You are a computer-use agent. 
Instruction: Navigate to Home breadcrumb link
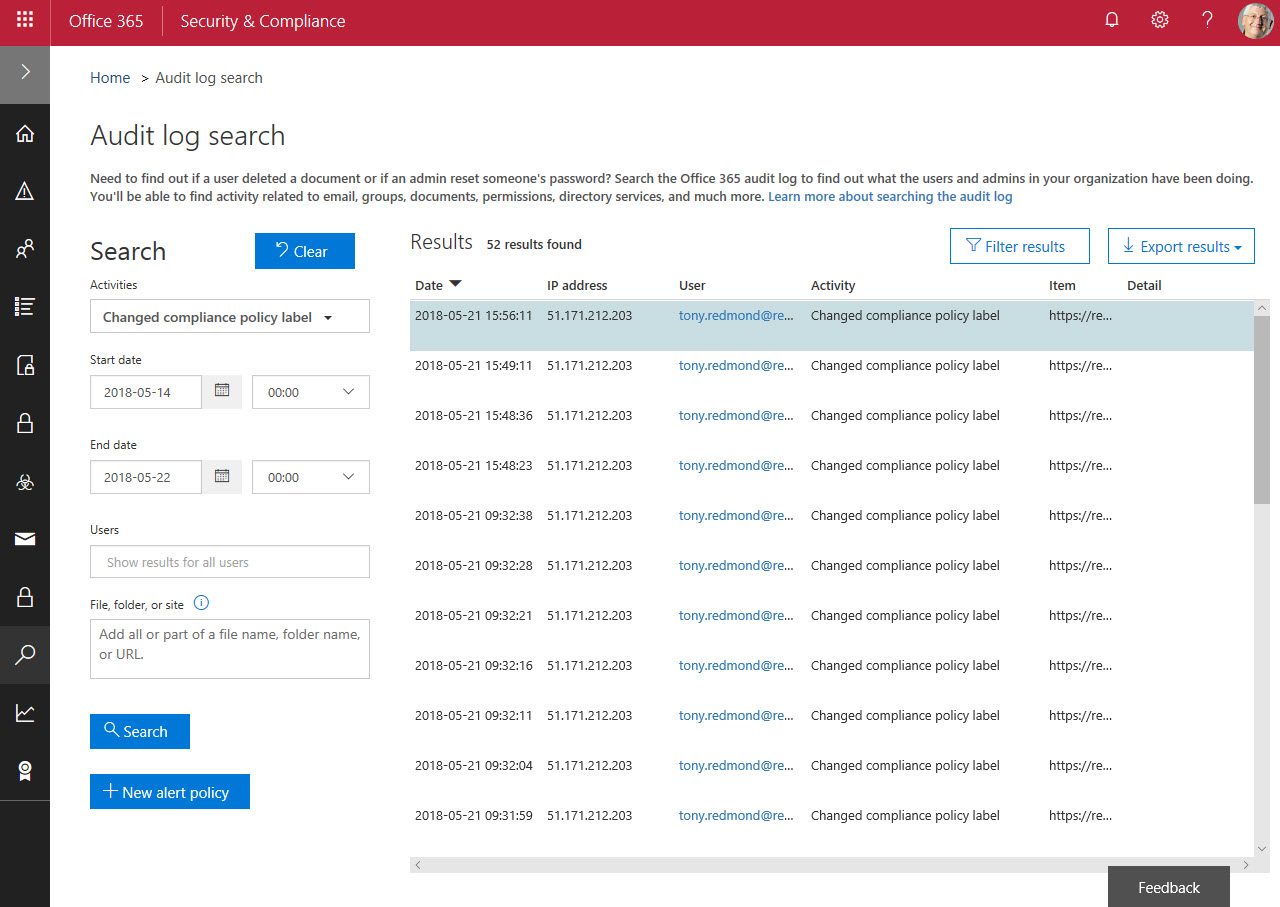click(110, 77)
